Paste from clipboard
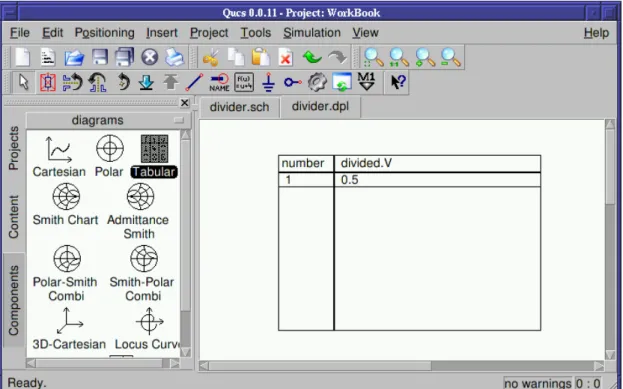 pos(261,58)
